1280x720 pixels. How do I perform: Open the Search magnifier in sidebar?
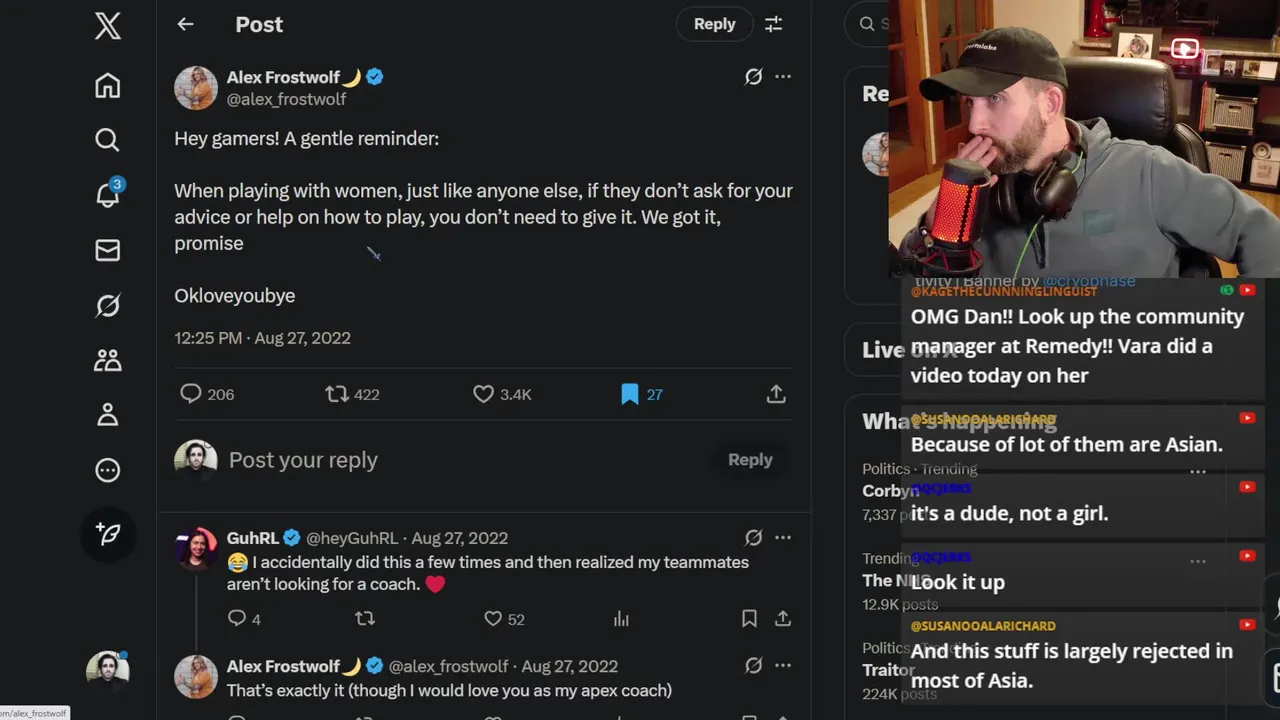pos(108,139)
